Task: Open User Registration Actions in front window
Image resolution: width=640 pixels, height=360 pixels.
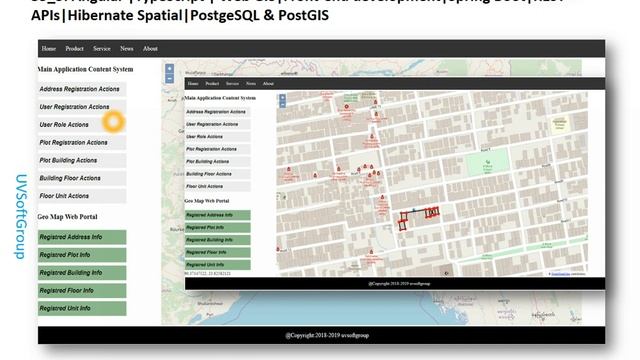Action: pos(218,124)
